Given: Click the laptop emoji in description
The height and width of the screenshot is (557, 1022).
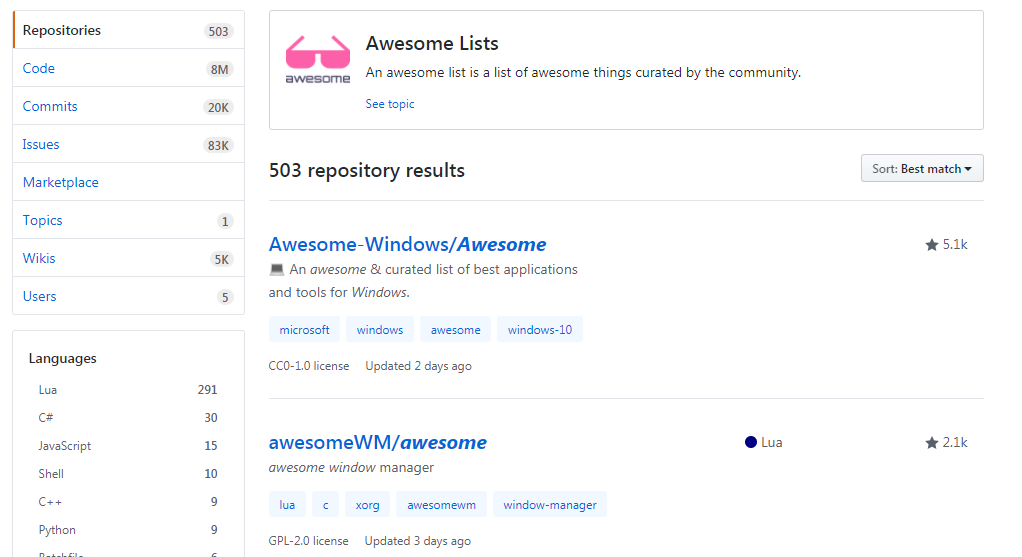Looking at the screenshot, I should (x=276, y=269).
